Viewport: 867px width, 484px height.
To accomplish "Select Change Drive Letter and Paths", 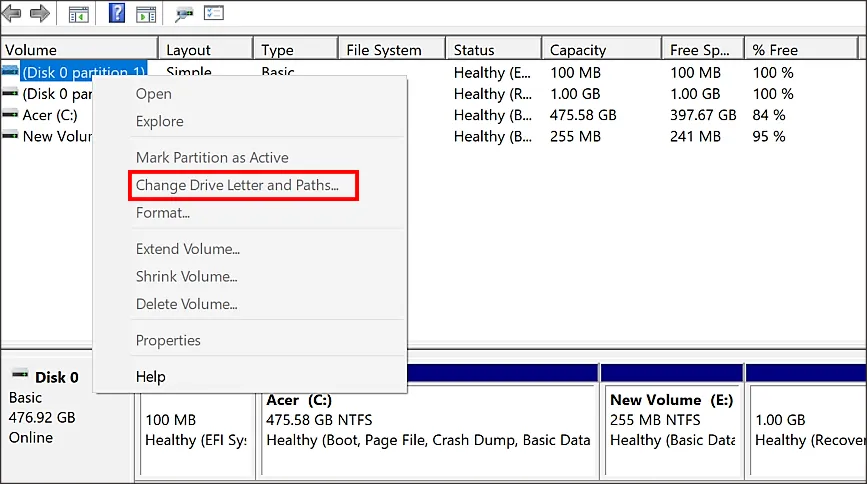I will pos(237,185).
